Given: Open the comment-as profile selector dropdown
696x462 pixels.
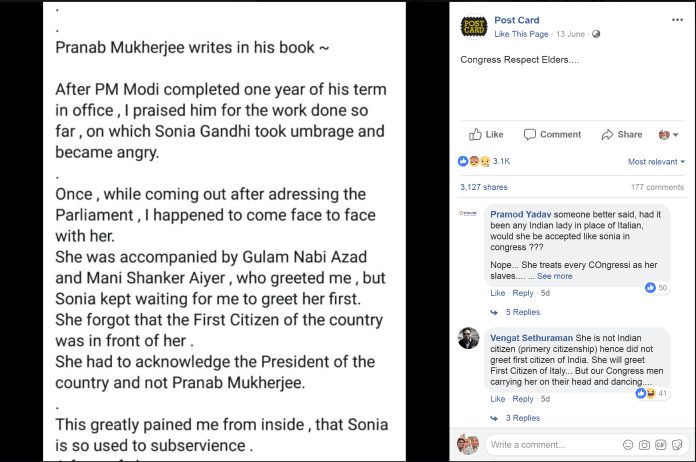Looking at the screenshot, I should [x=669, y=134].
